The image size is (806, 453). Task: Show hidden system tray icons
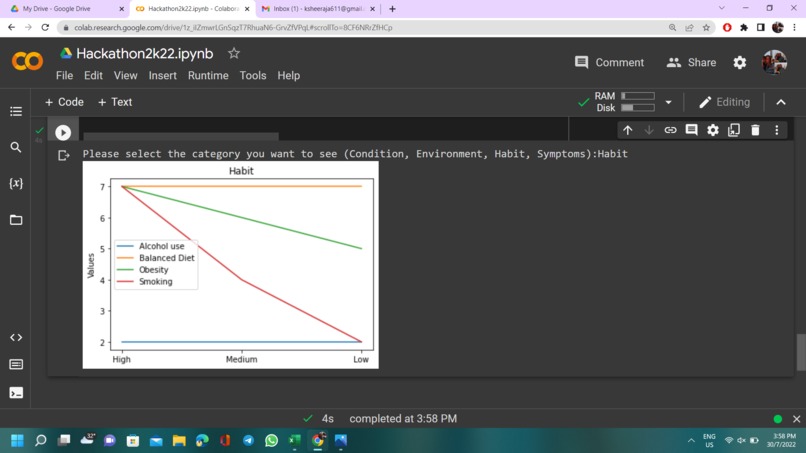(x=691, y=441)
